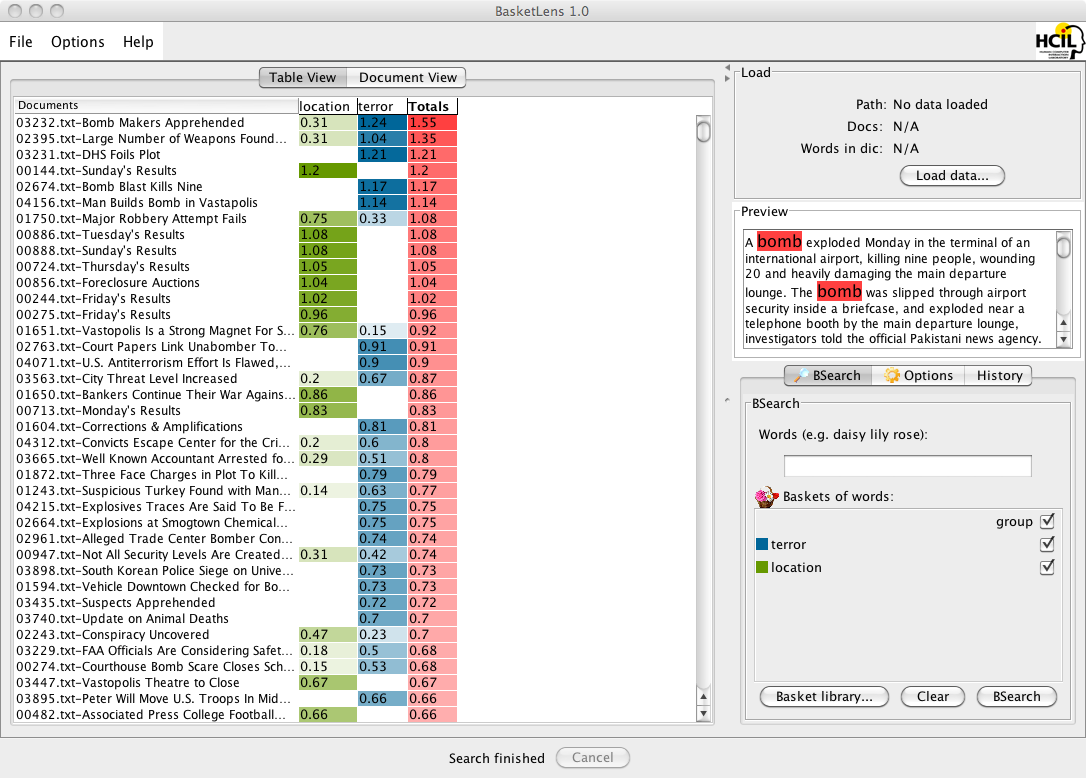The width and height of the screenshot is (1086, 778).
Task: Click the Load data... button
Action: (x=952, y=175)
